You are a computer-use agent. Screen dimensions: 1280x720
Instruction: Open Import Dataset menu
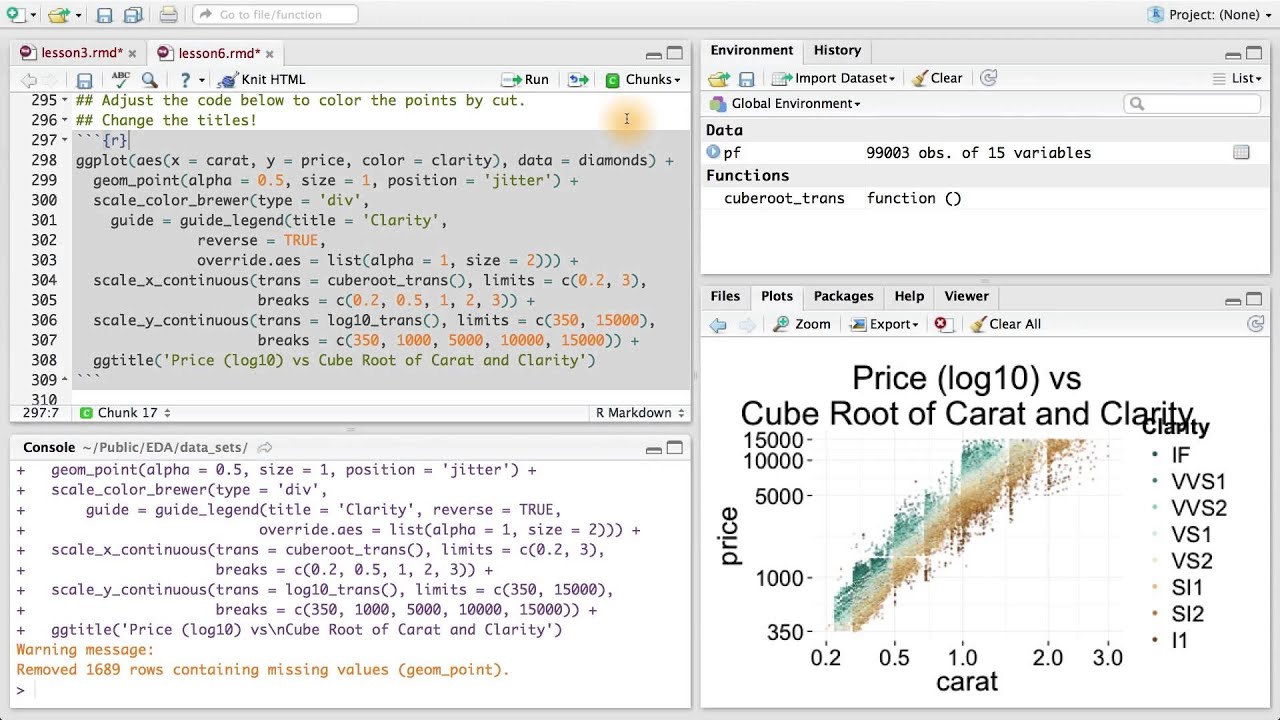834,78
